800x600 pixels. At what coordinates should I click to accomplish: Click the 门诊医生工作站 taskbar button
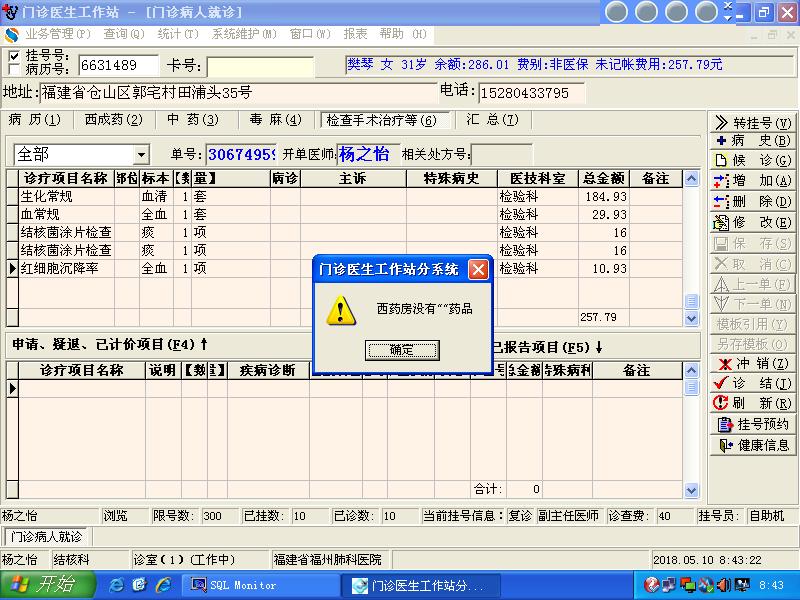coord(420,585)
